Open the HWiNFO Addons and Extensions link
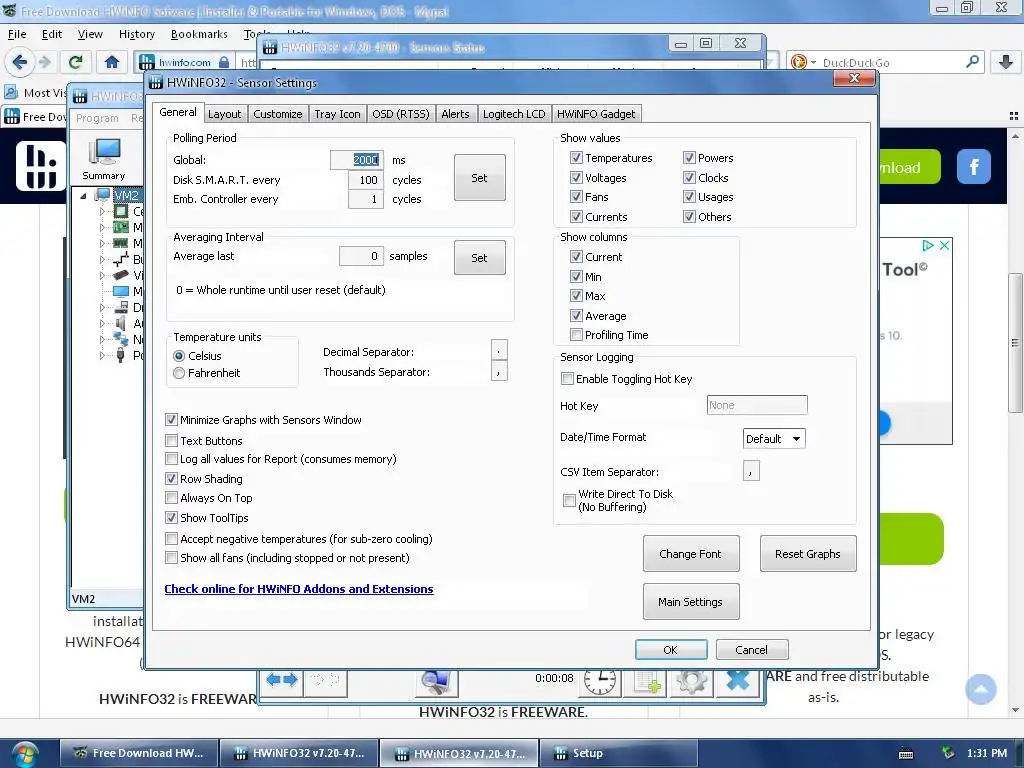 (298, 589)
